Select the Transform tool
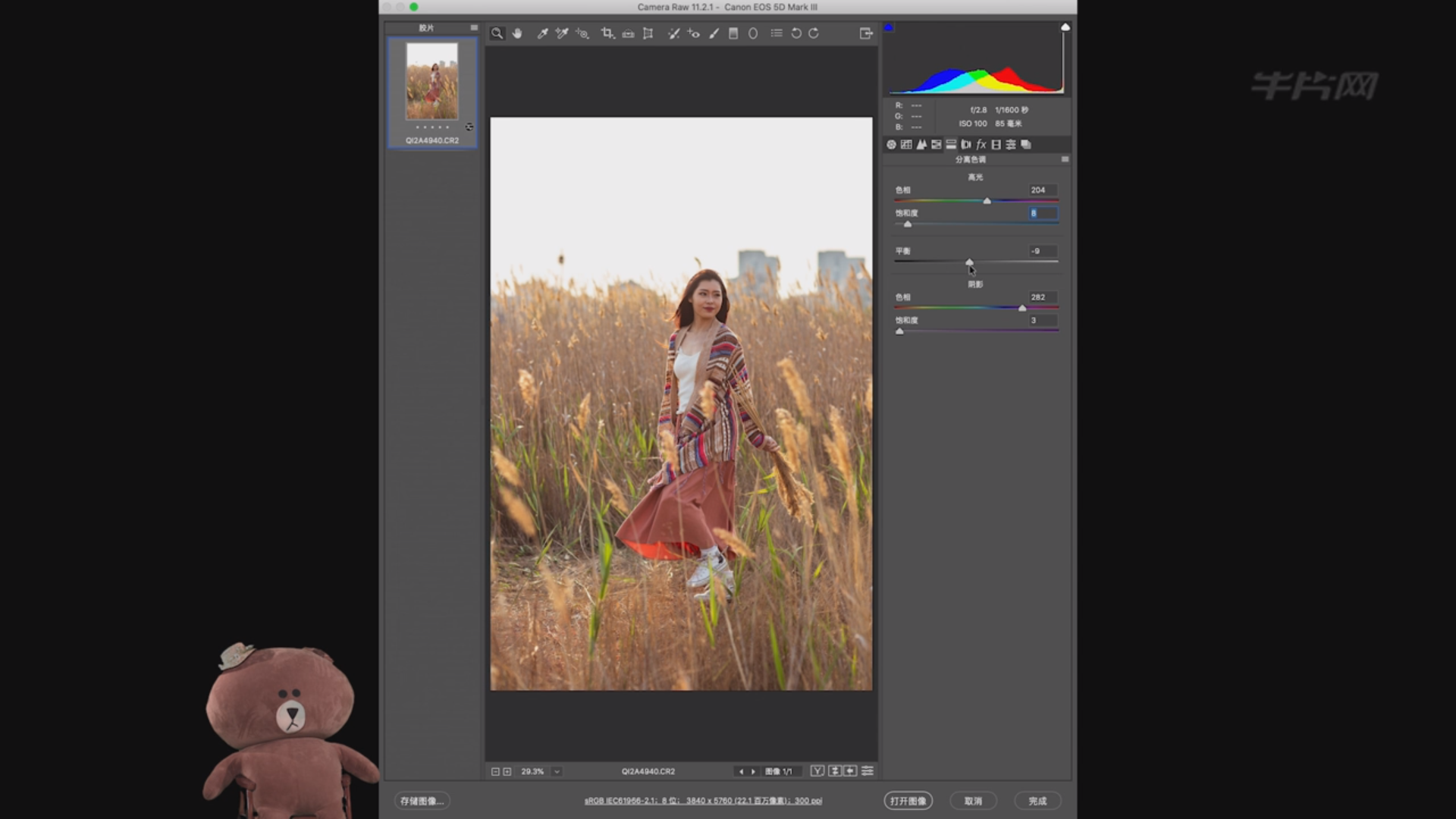 [648, 33]
